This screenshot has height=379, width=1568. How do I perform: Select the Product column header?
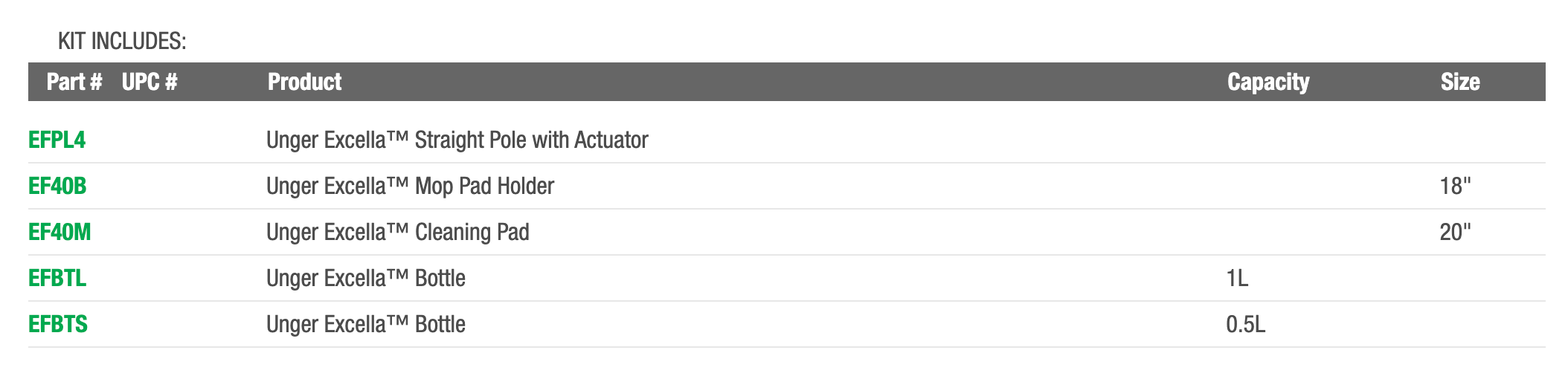[x=304, y=82]
